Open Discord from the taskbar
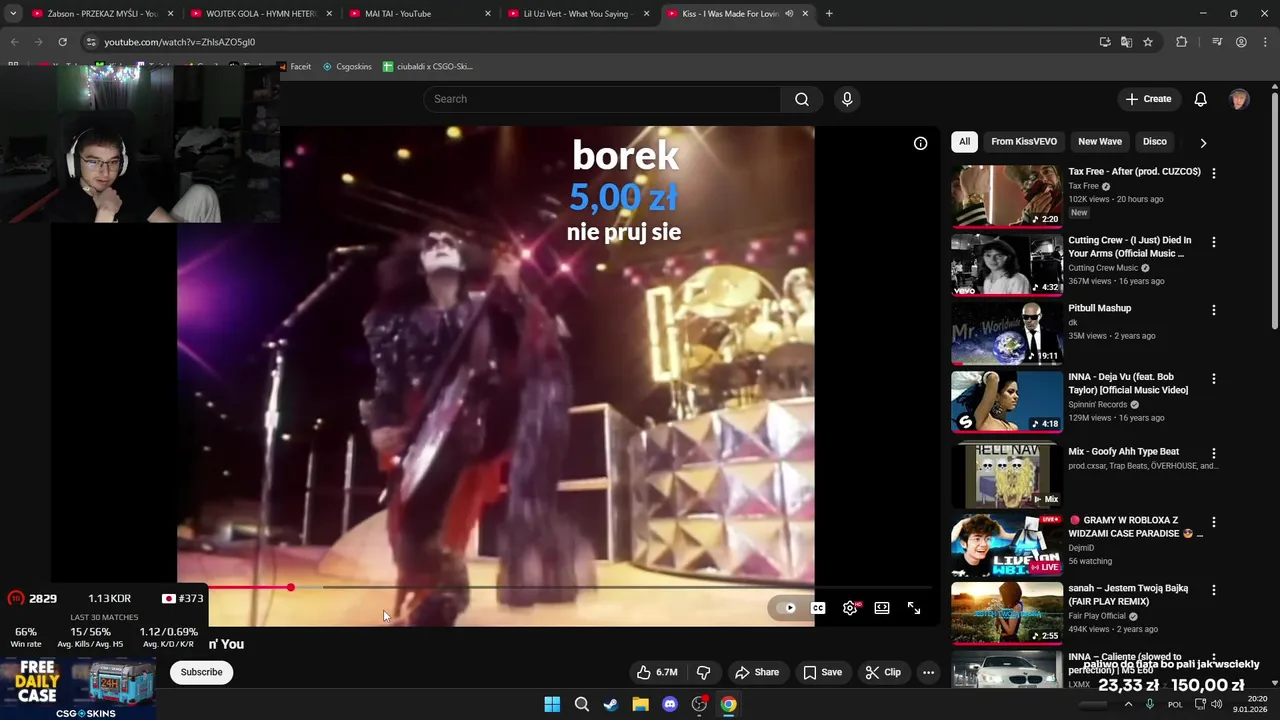This screenshot has height=720, width=1280. (x=670, y=704)
